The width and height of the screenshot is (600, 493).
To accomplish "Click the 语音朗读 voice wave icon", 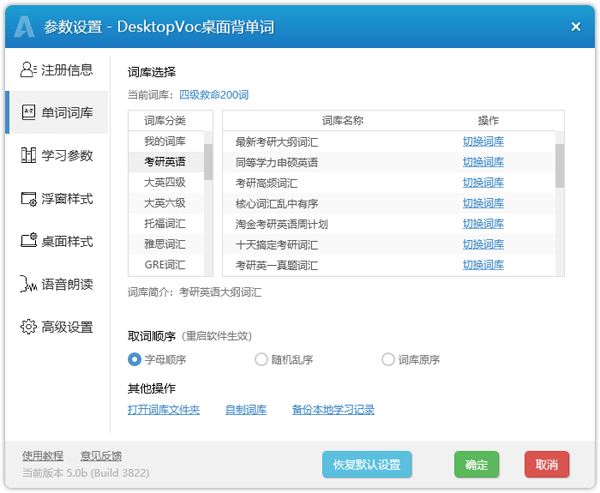I will (28, 284).
